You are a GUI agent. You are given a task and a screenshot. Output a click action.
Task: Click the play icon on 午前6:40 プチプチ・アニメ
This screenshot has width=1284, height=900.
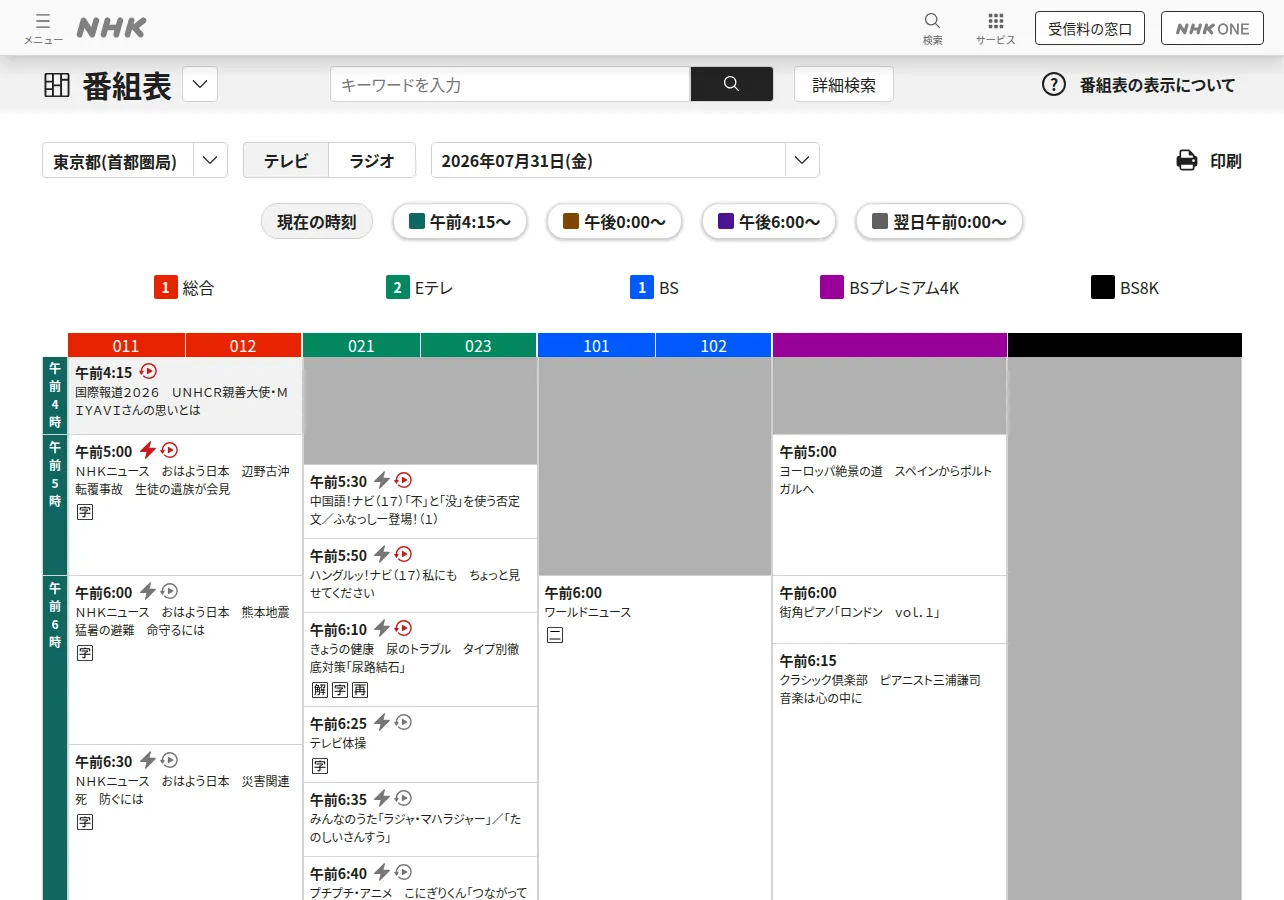pyautogui.click(x=403, y=872)
